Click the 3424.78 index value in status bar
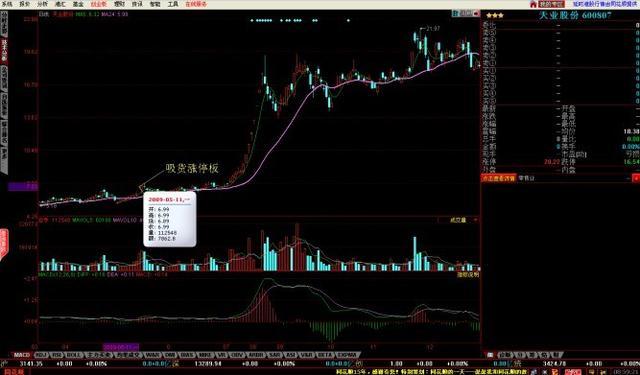The height and width of the screenshot is (375, 640). pos(555,363)
